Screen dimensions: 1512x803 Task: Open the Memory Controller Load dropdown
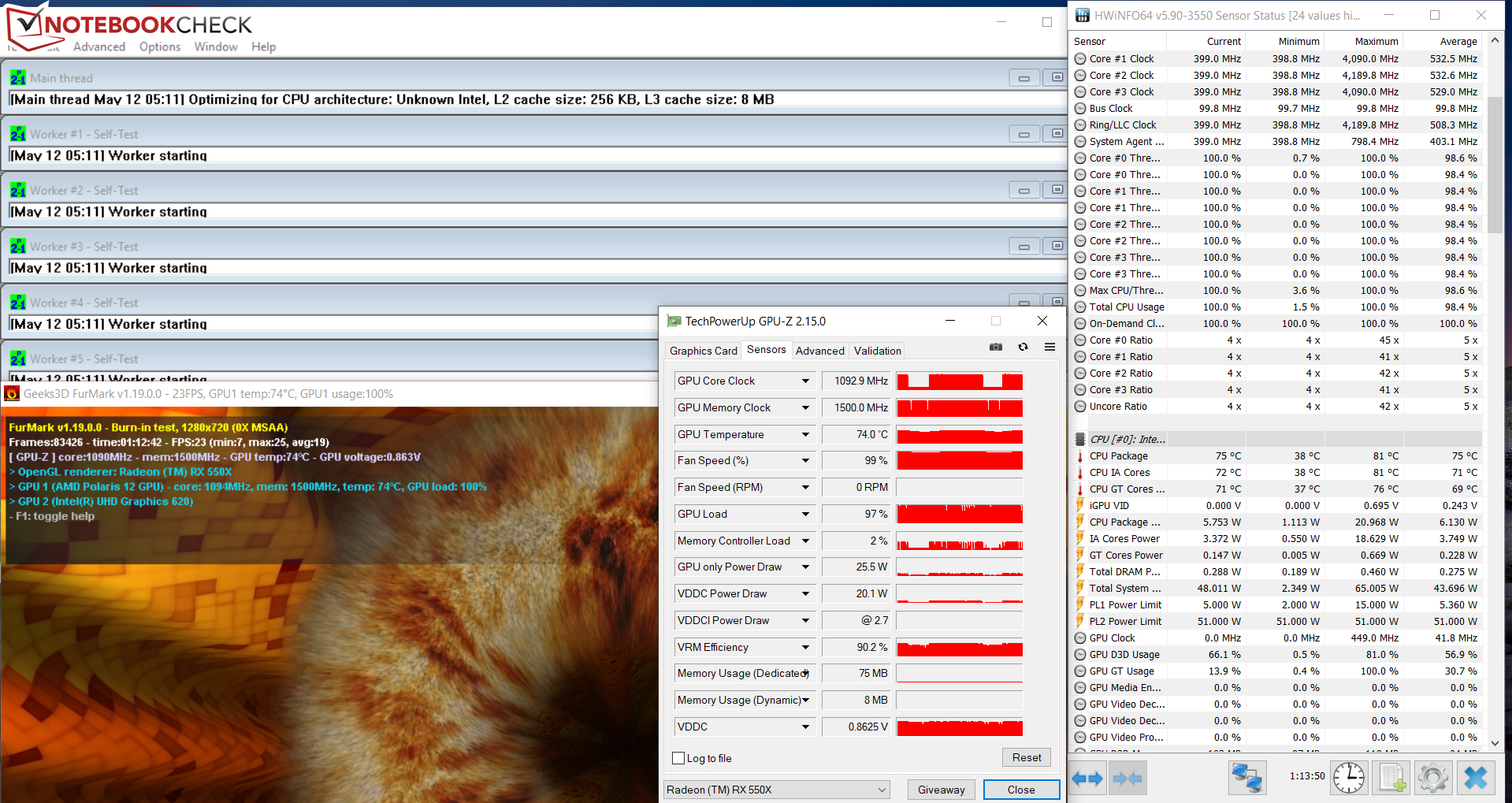pyautogui.click(x=805, y=541)
